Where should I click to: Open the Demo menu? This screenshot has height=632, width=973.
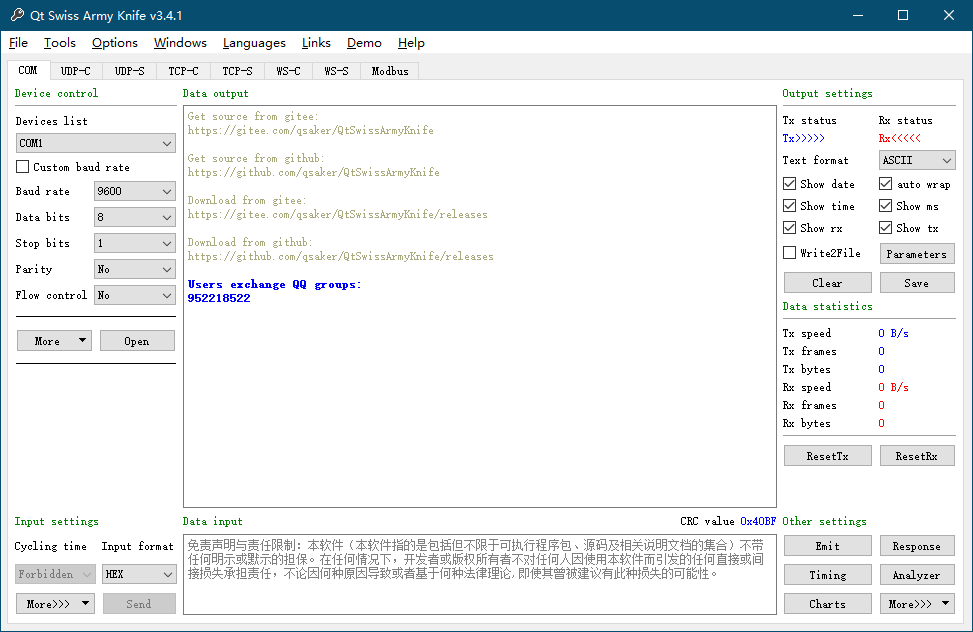point(364,43)
